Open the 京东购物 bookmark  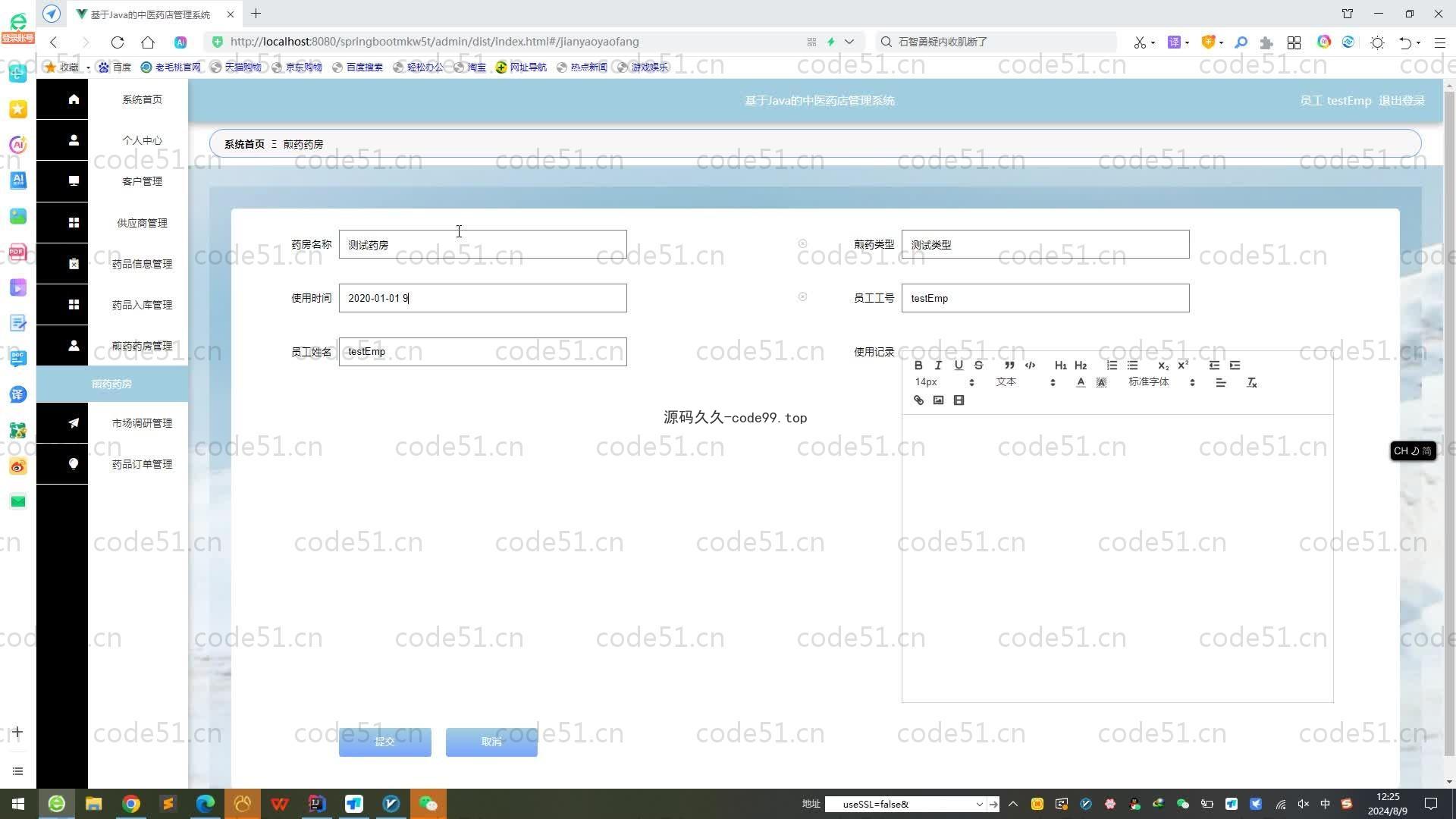coord(297,67)
